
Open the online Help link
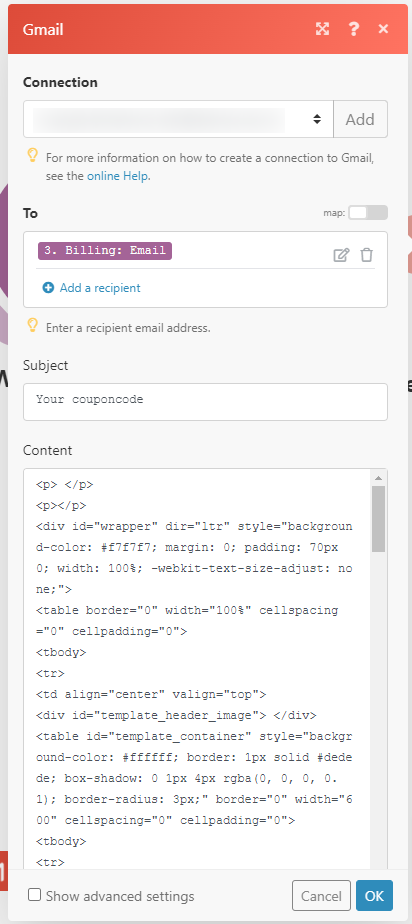118,176
